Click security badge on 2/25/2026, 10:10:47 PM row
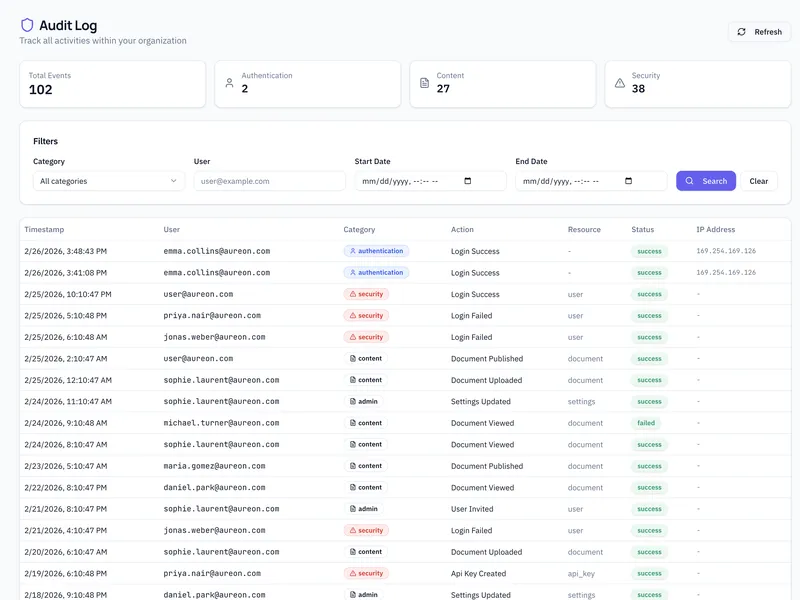800x600 pixels. click(x=366, y=294)
